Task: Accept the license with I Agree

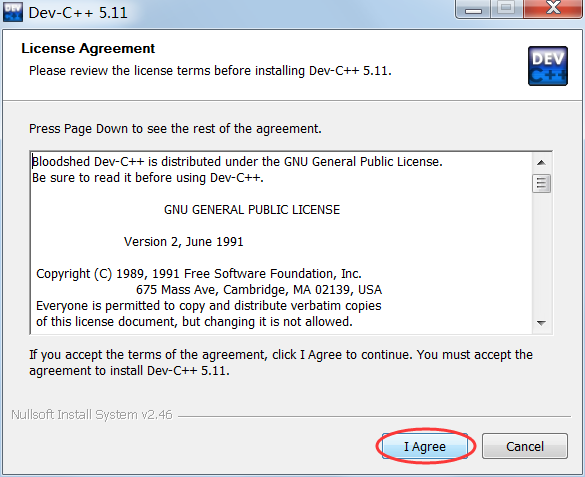Action: (425, 446)
